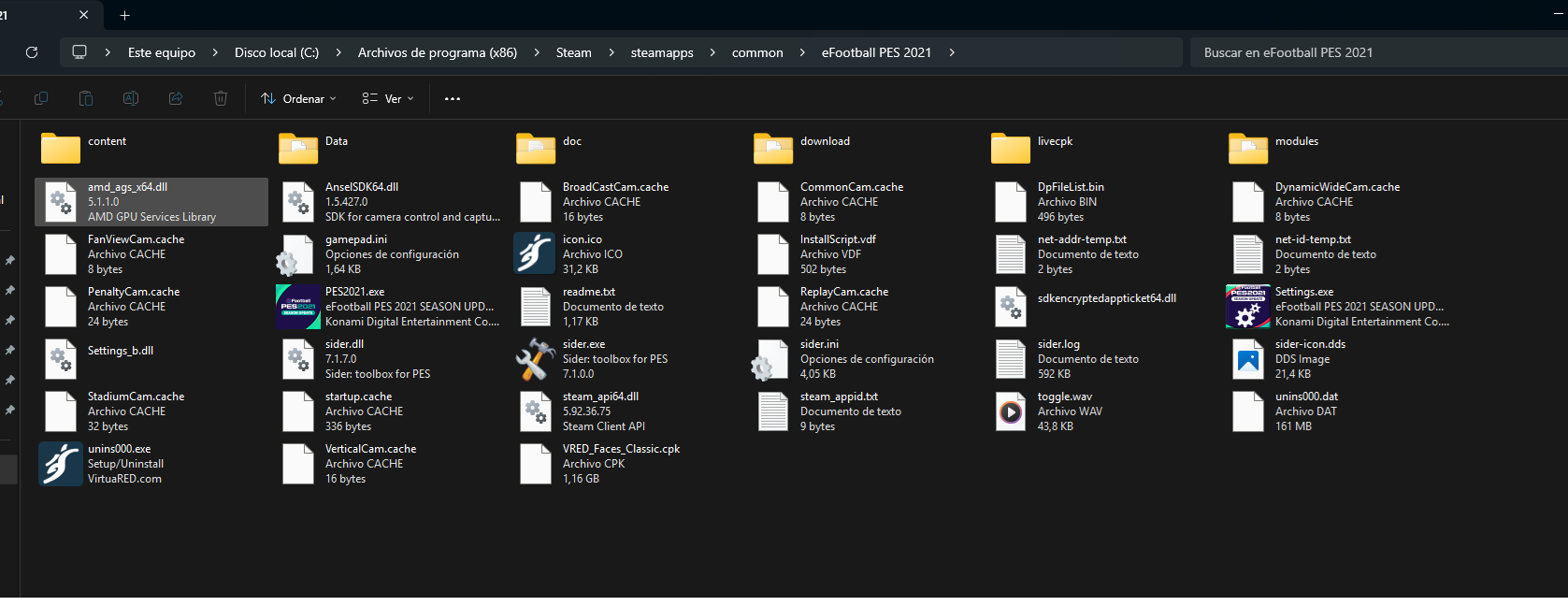Select the gamepad.ini config file icon
The width and height of the screenshot is (1568, 606).
296,254
